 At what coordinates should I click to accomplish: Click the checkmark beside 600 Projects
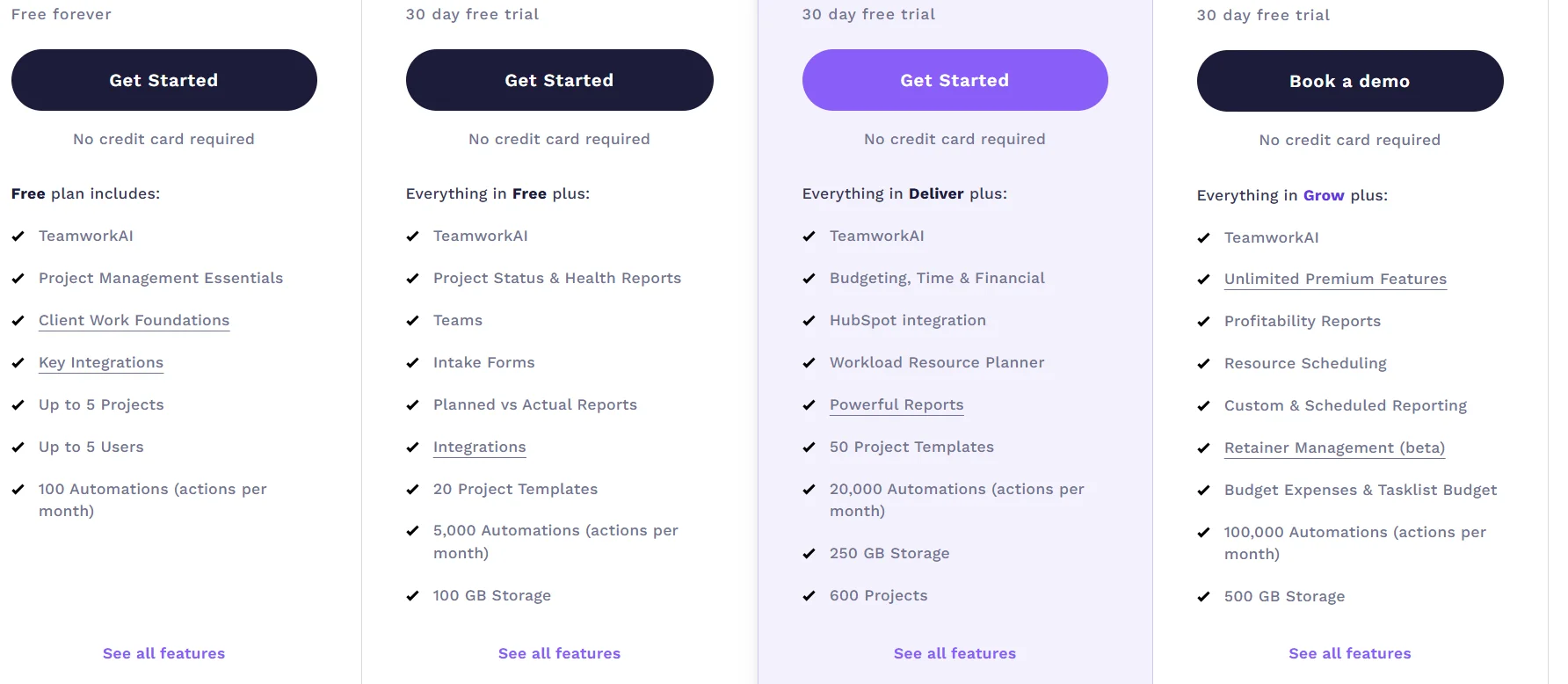[x=809, y=596]
